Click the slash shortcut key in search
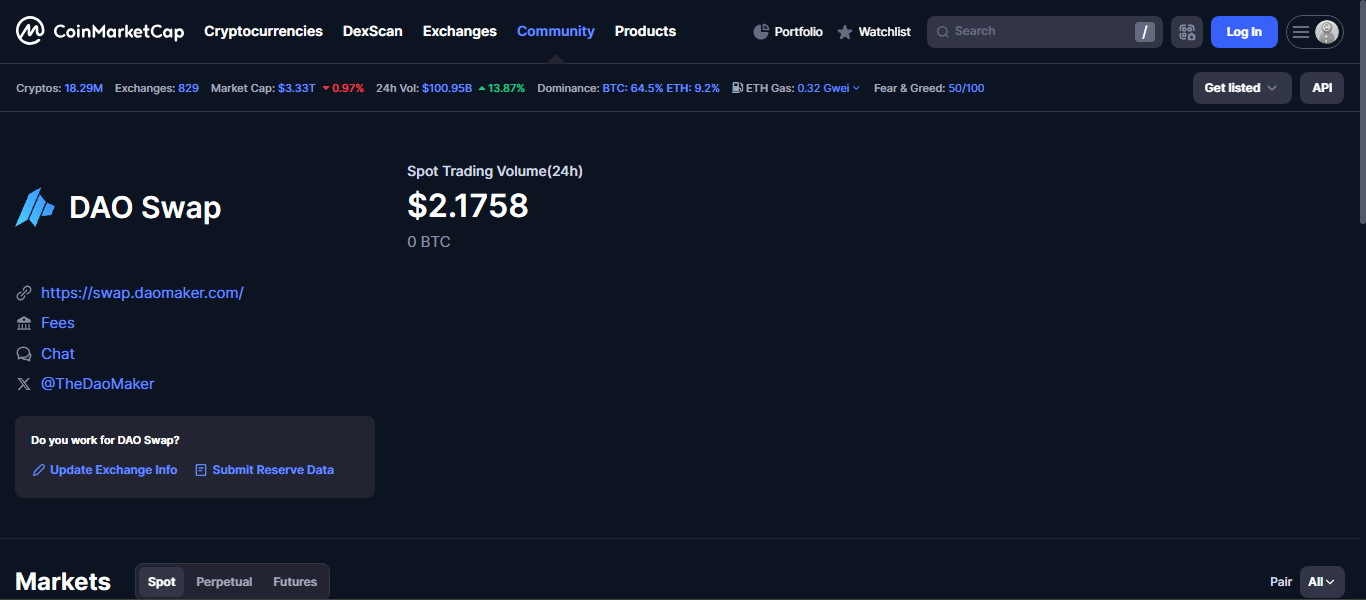 click(1145, 32)
